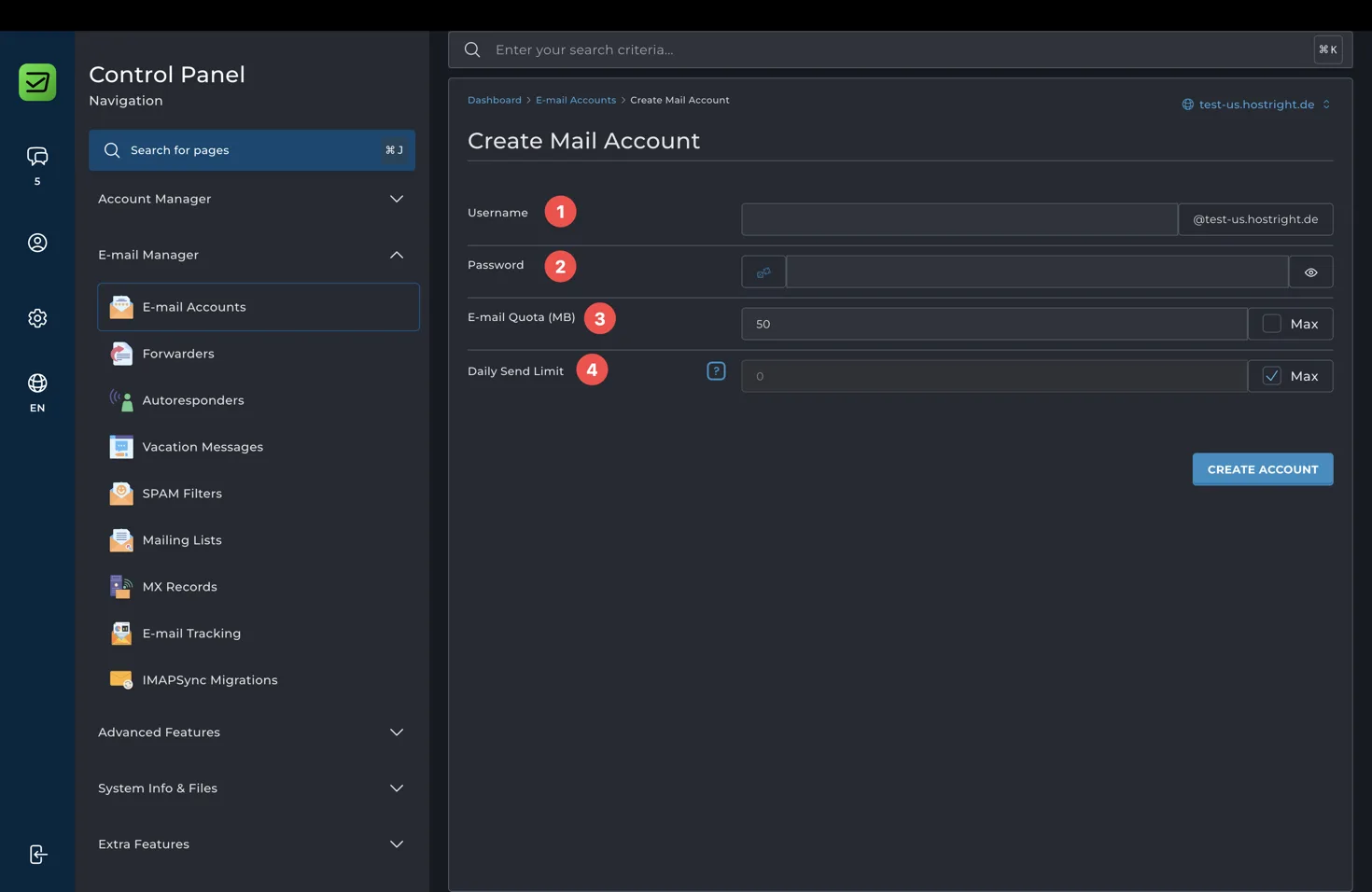Click the logout icon at sidebar bottom

coord(37,855)
